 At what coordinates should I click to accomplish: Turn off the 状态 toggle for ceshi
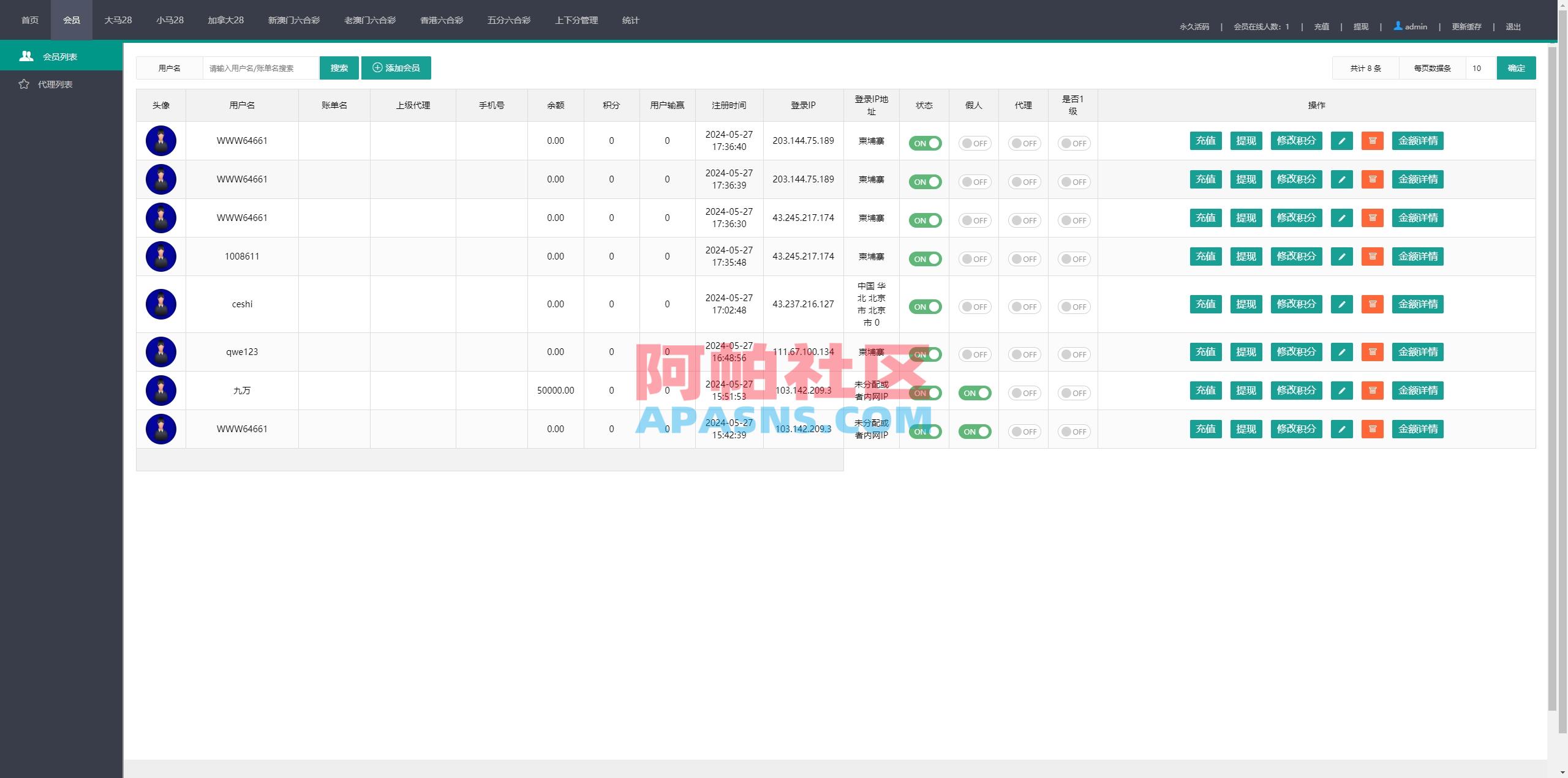click(925, 306)
